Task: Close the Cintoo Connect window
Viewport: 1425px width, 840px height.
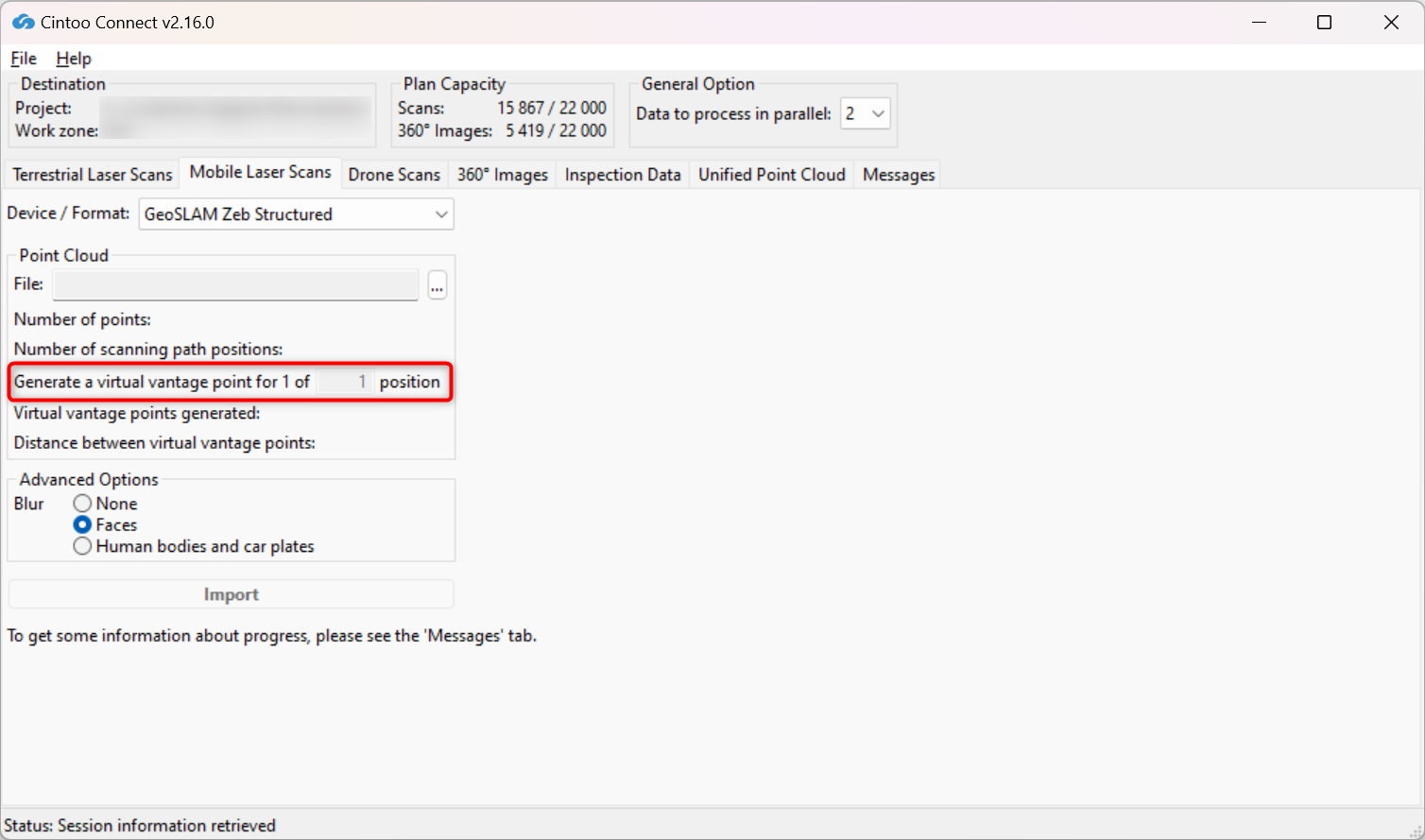Action: tap(1391, 22)
